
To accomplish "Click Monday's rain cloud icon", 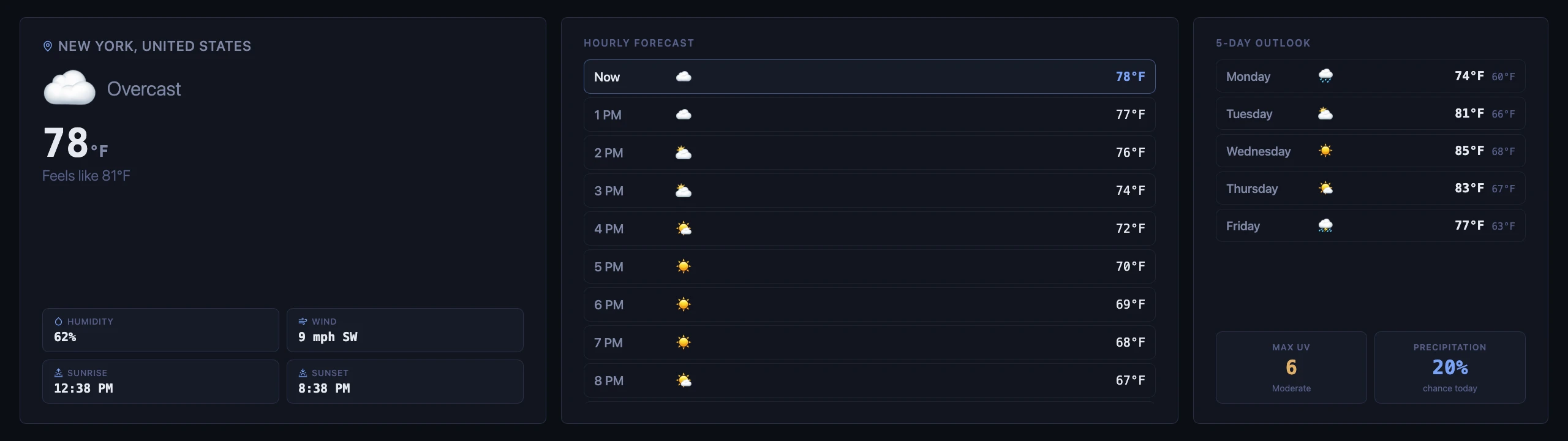I will (x=1325, y=76).
